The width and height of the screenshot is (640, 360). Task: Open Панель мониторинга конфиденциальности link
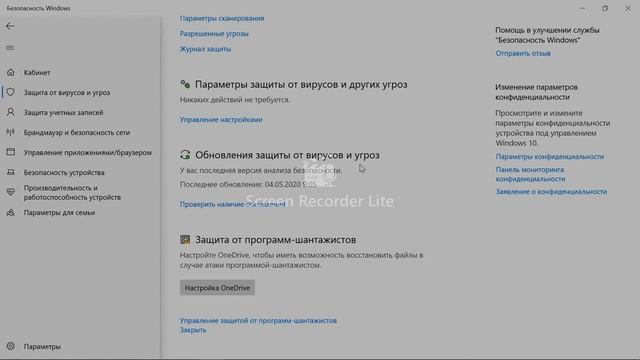pyautogui.click(x=531, y=174)
